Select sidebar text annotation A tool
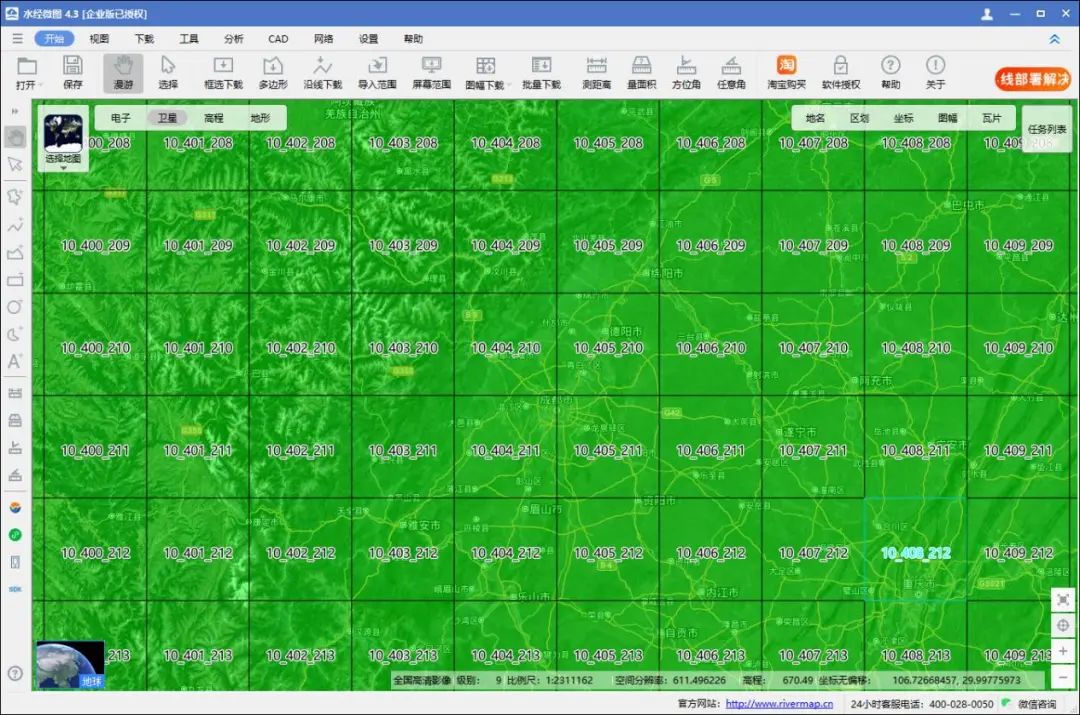 pos(15,362)
